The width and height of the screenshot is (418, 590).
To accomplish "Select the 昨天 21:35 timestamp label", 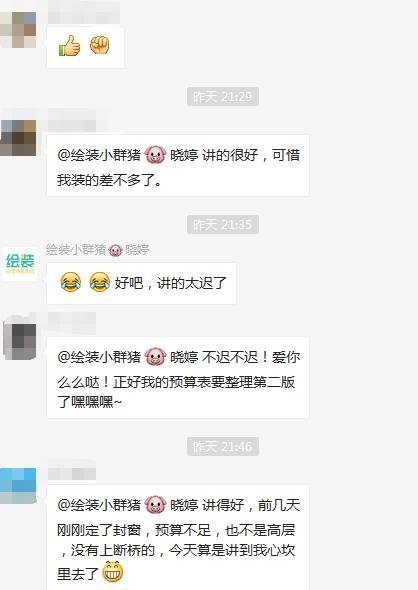I will point(223,225).
